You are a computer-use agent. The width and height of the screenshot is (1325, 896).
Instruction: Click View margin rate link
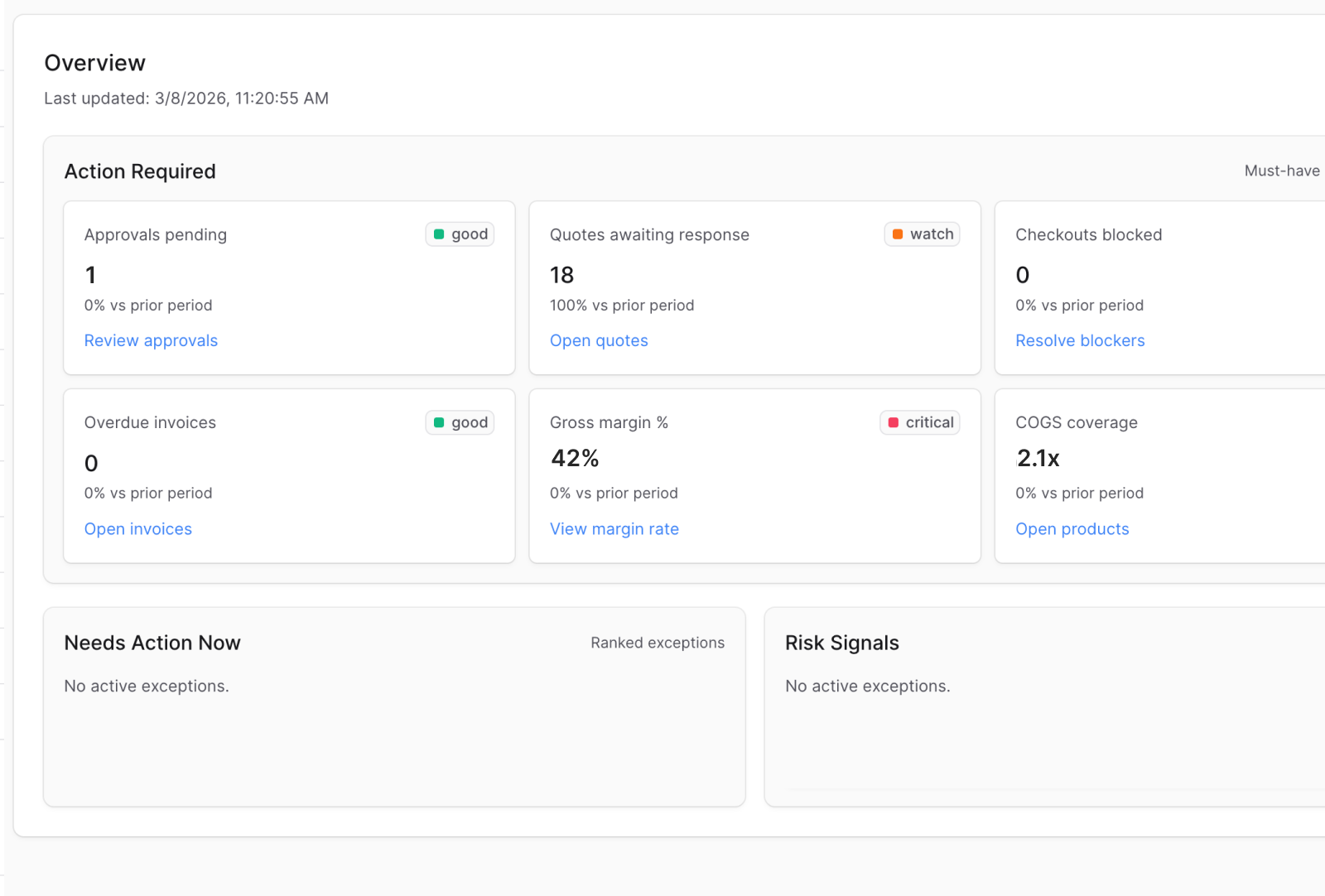[x=614, y=528]
